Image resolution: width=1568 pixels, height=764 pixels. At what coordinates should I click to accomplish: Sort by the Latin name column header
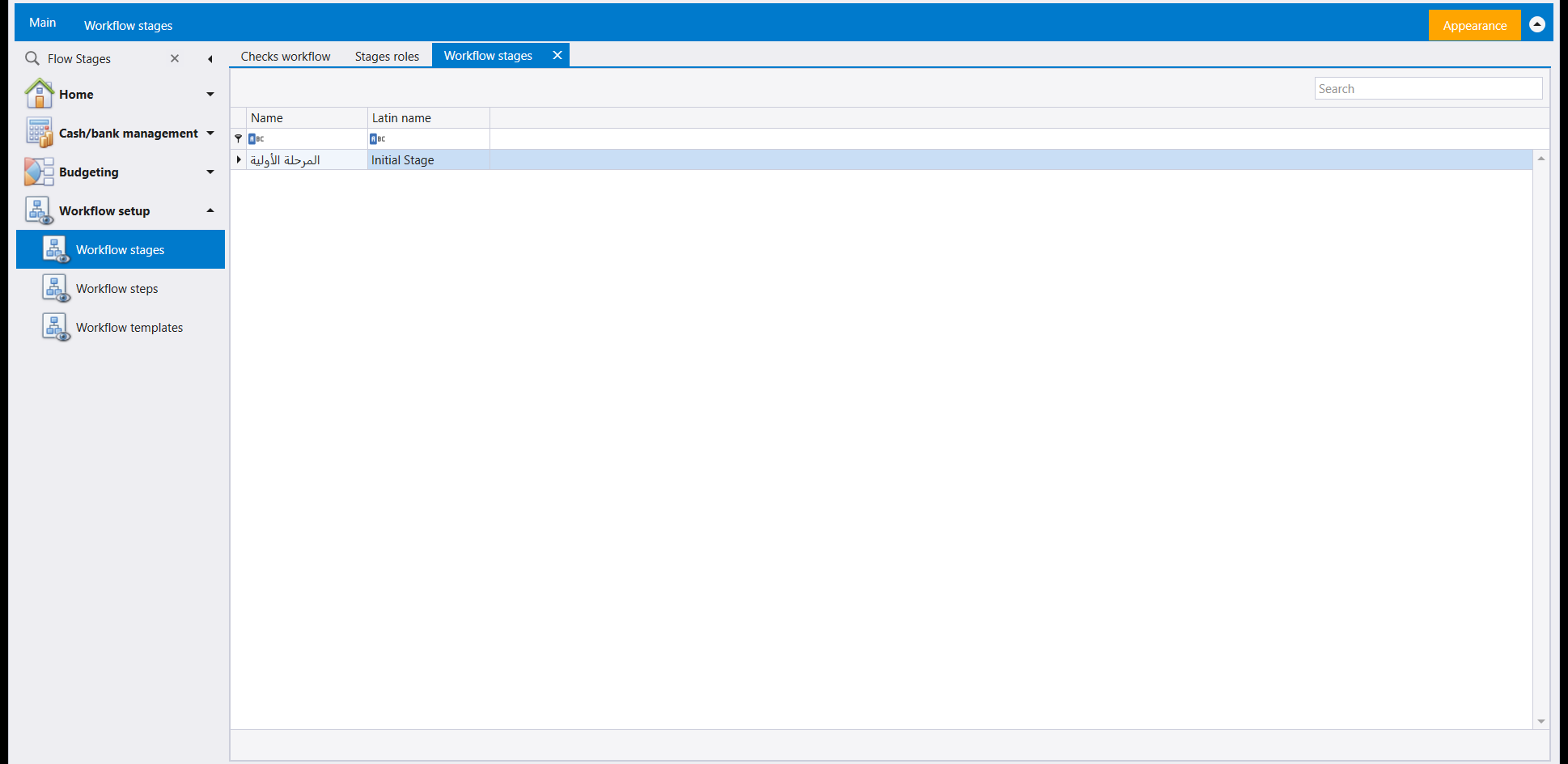429,118
